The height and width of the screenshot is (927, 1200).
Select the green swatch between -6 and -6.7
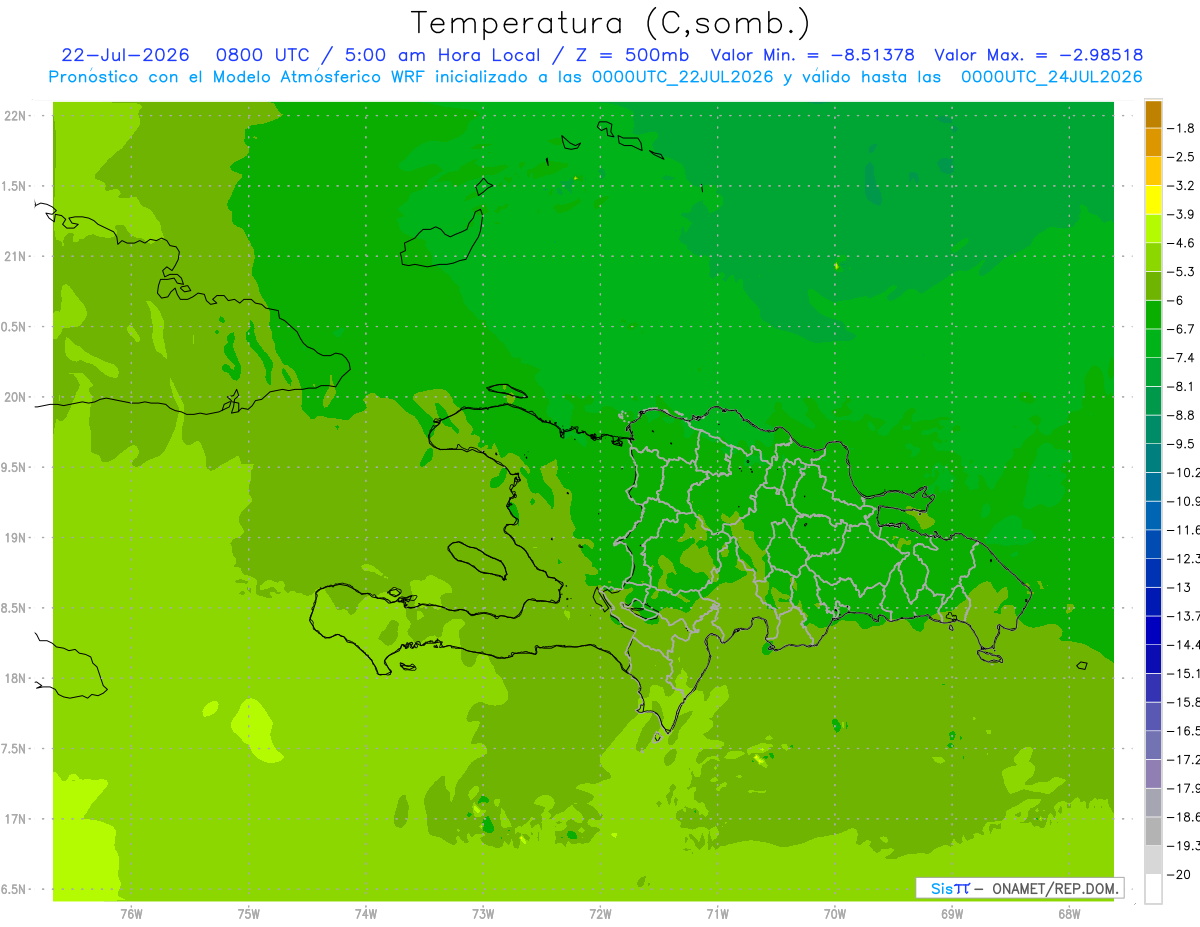pyautogui.click(x=1153, y=314)
